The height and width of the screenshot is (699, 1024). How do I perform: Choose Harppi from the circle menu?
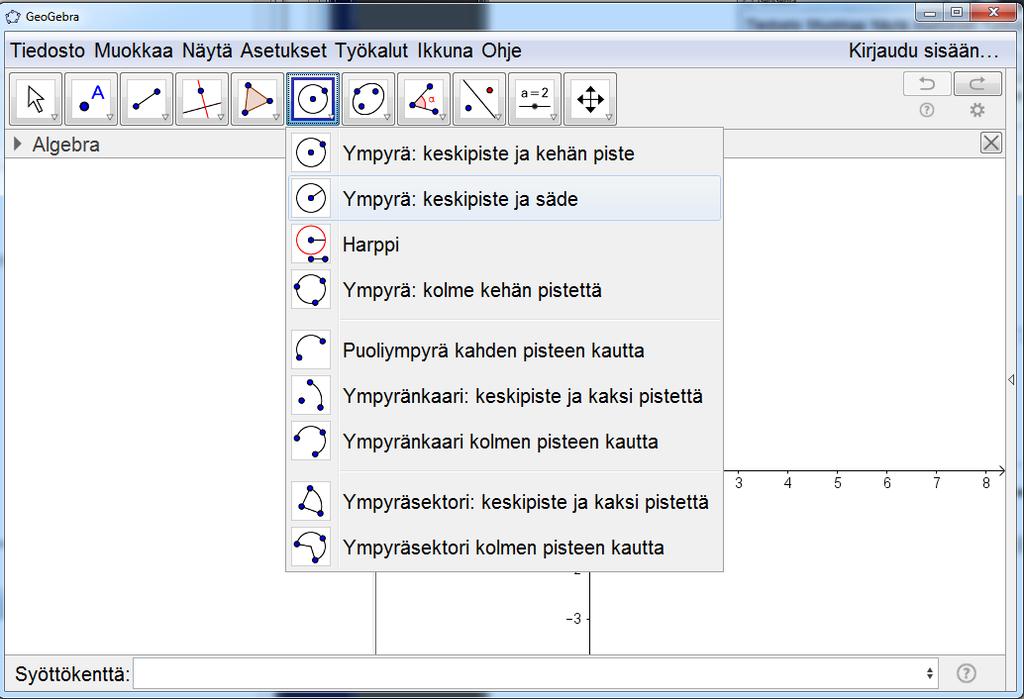click(x=505, y=244)
